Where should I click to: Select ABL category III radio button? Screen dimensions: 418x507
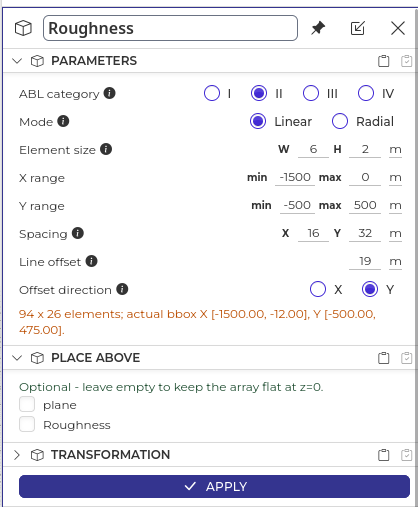(311, 93)
